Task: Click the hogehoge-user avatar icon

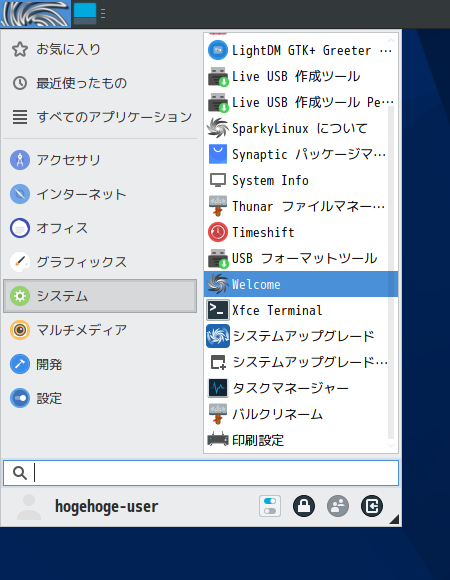Action: tap(29, 507)
